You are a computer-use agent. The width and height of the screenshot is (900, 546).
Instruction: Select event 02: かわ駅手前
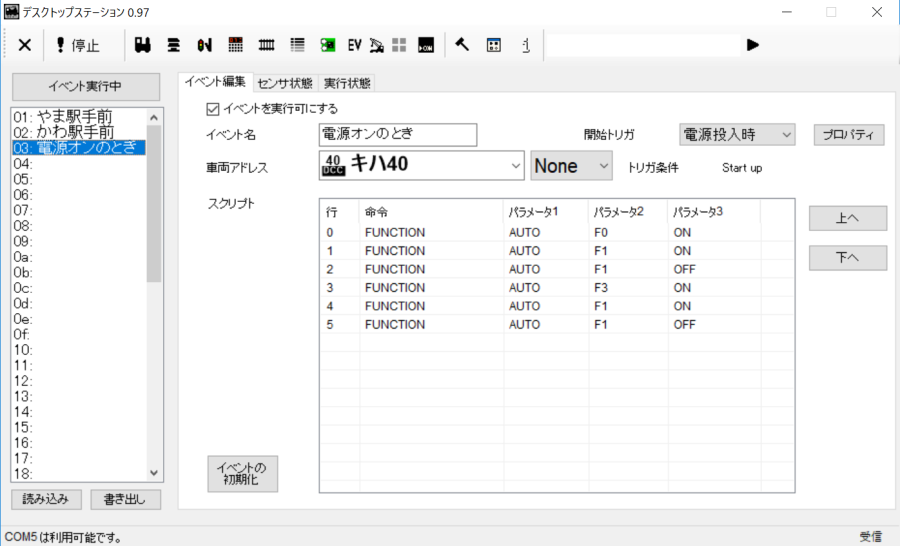coord(79,132)
